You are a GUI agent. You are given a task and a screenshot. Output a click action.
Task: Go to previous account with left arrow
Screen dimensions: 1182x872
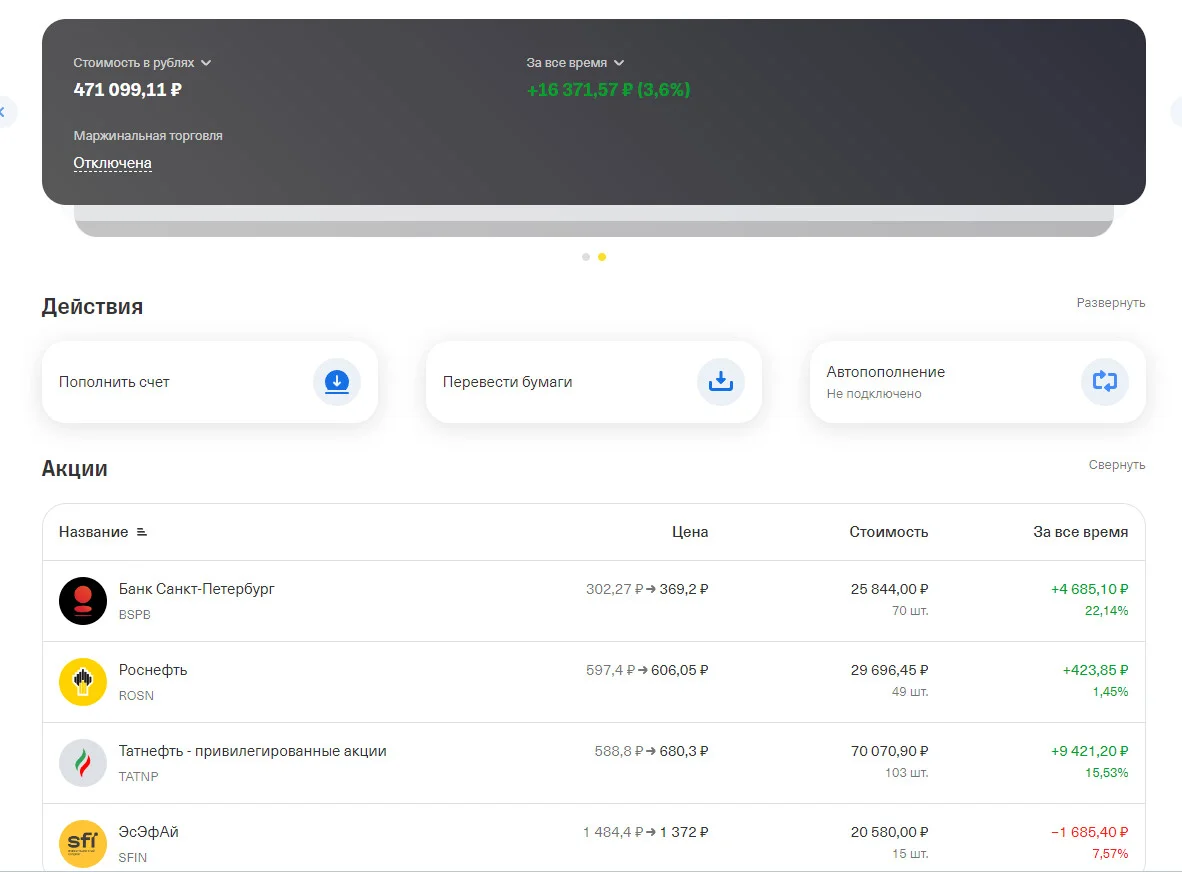(3, 112)
